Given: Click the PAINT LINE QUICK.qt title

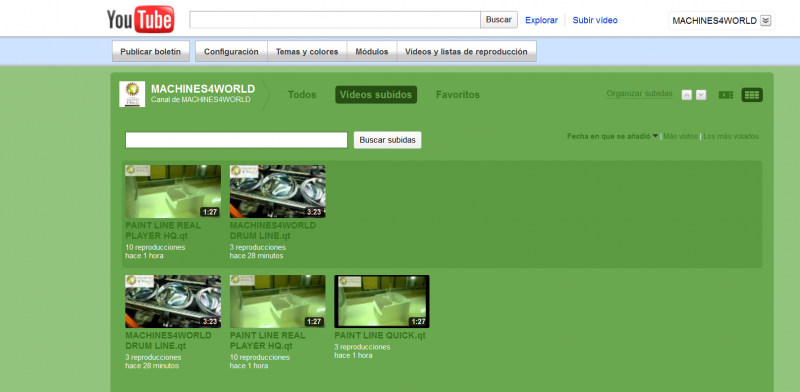Looking at the screenshot, I should [x=380, y=336].
